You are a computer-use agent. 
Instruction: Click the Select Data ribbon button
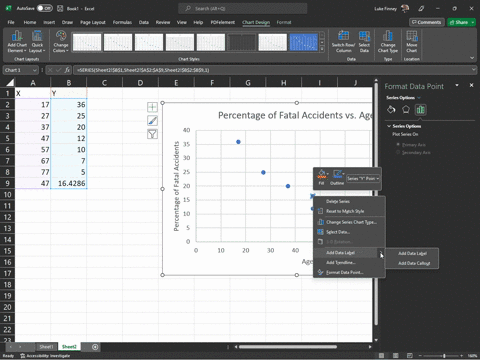364,42
